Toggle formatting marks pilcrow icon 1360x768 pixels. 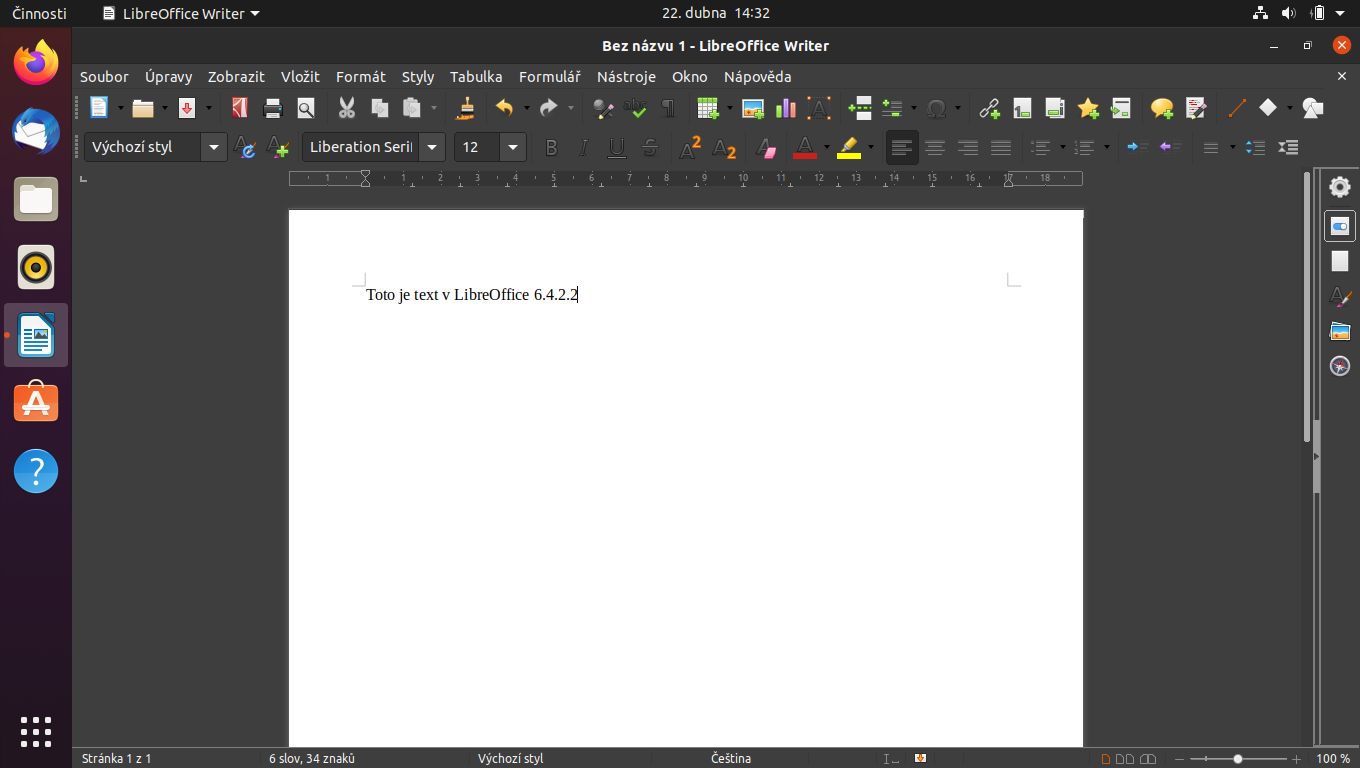[668, 108]
